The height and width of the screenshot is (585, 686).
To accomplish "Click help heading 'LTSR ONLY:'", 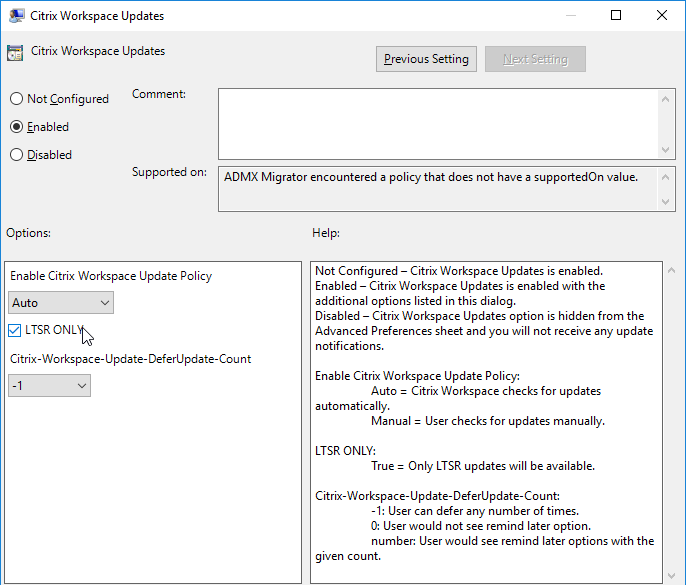I will 345,451.
